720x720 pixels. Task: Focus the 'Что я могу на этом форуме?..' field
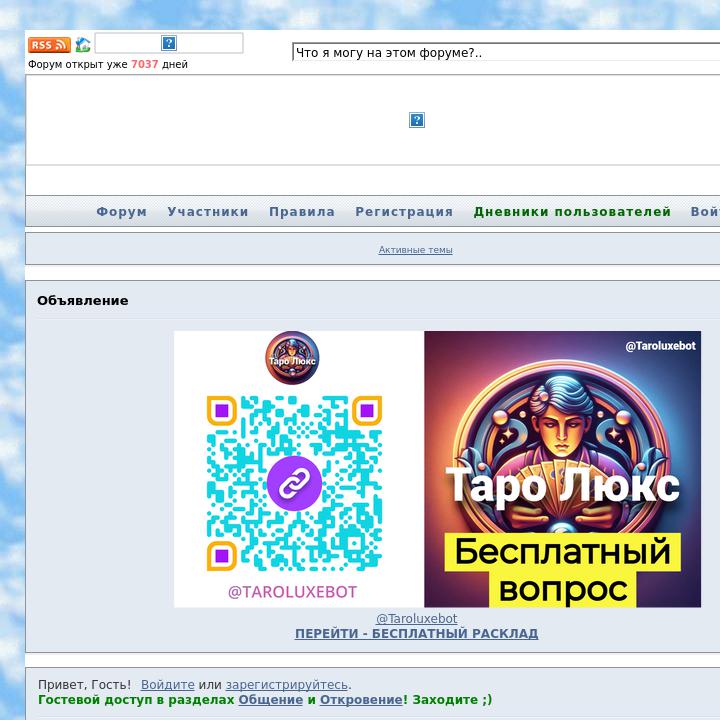pos(506,52)
